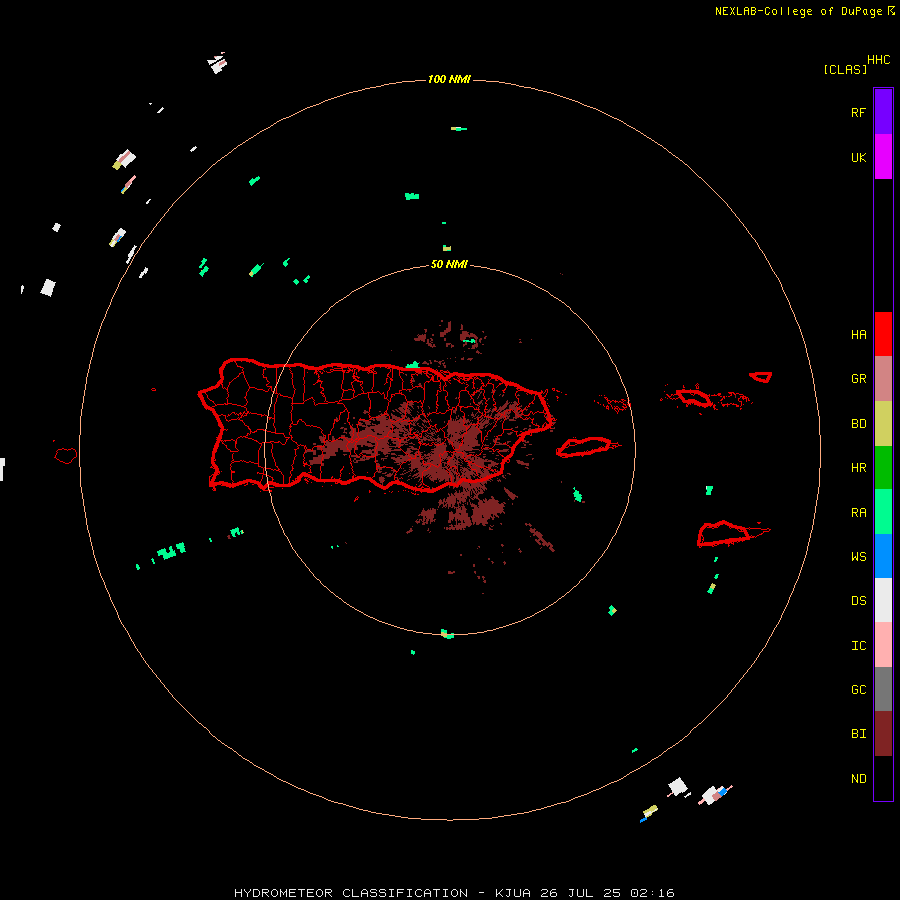Click the IC legend label

858,646
